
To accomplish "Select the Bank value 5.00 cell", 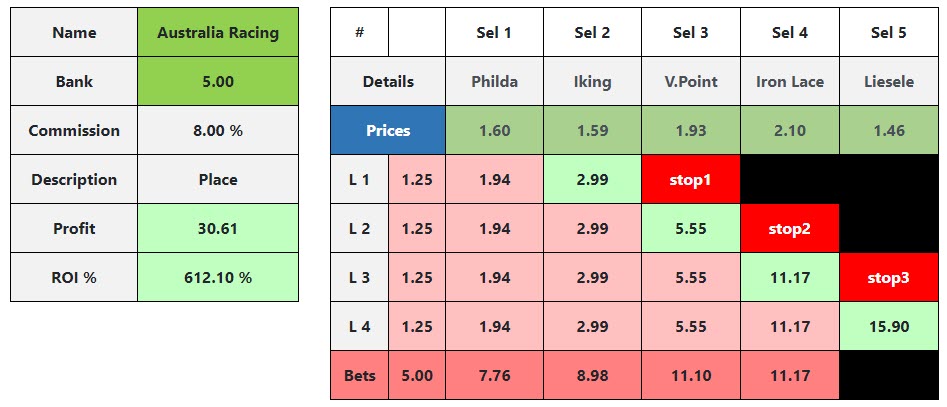I will click(218, 82).
